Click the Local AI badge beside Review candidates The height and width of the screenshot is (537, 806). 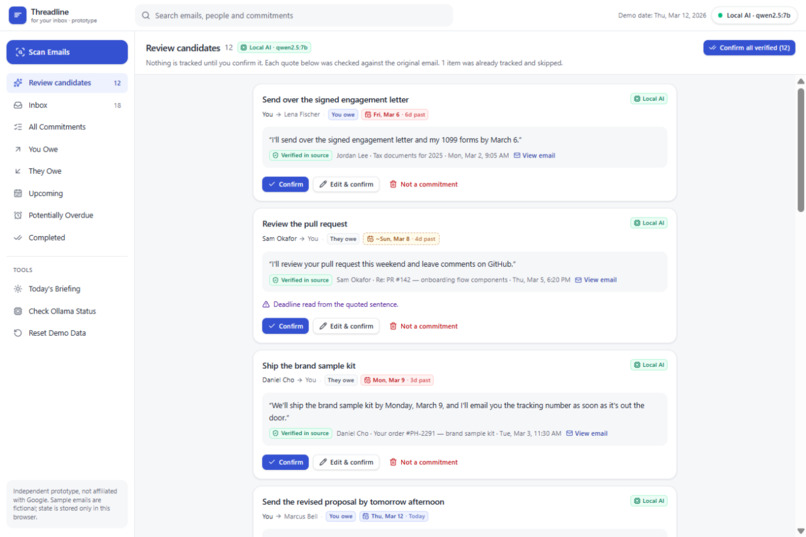tap(274, 47)
